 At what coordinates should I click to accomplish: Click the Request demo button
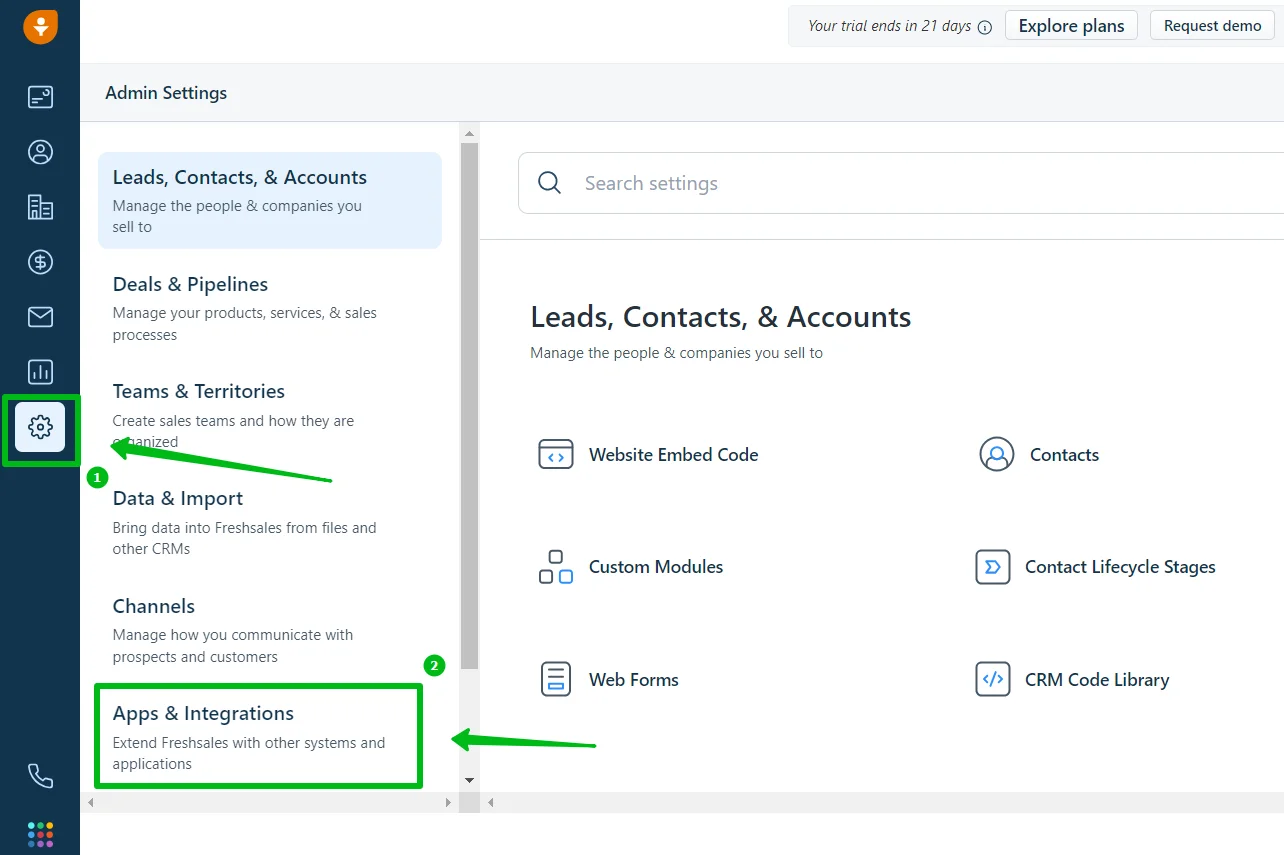pos(1212,25)
